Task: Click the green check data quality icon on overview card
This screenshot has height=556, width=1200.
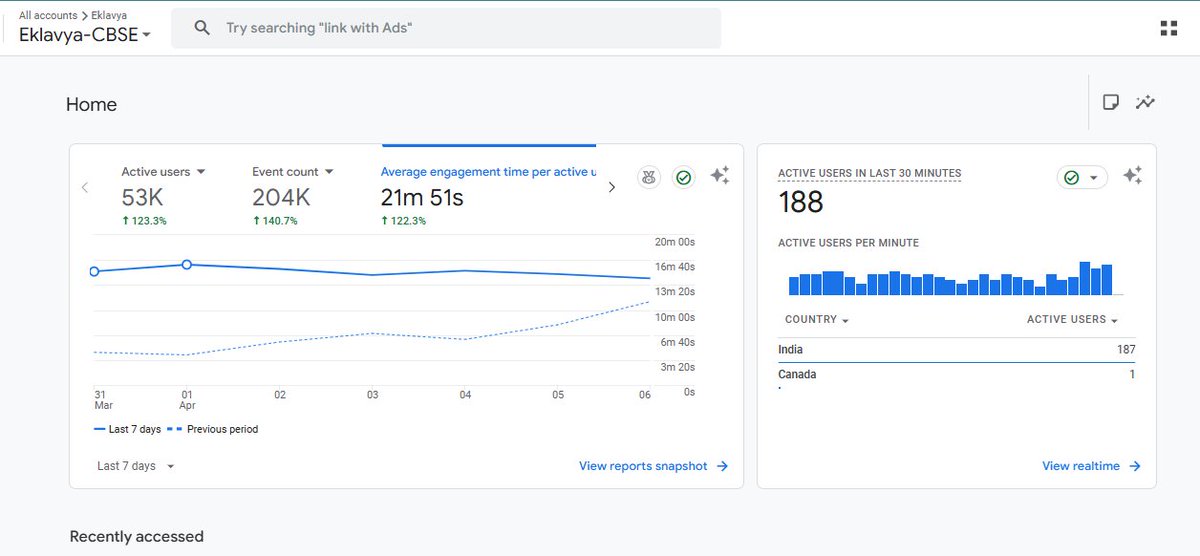Action: pyautogui.click(x=684, y=177)
